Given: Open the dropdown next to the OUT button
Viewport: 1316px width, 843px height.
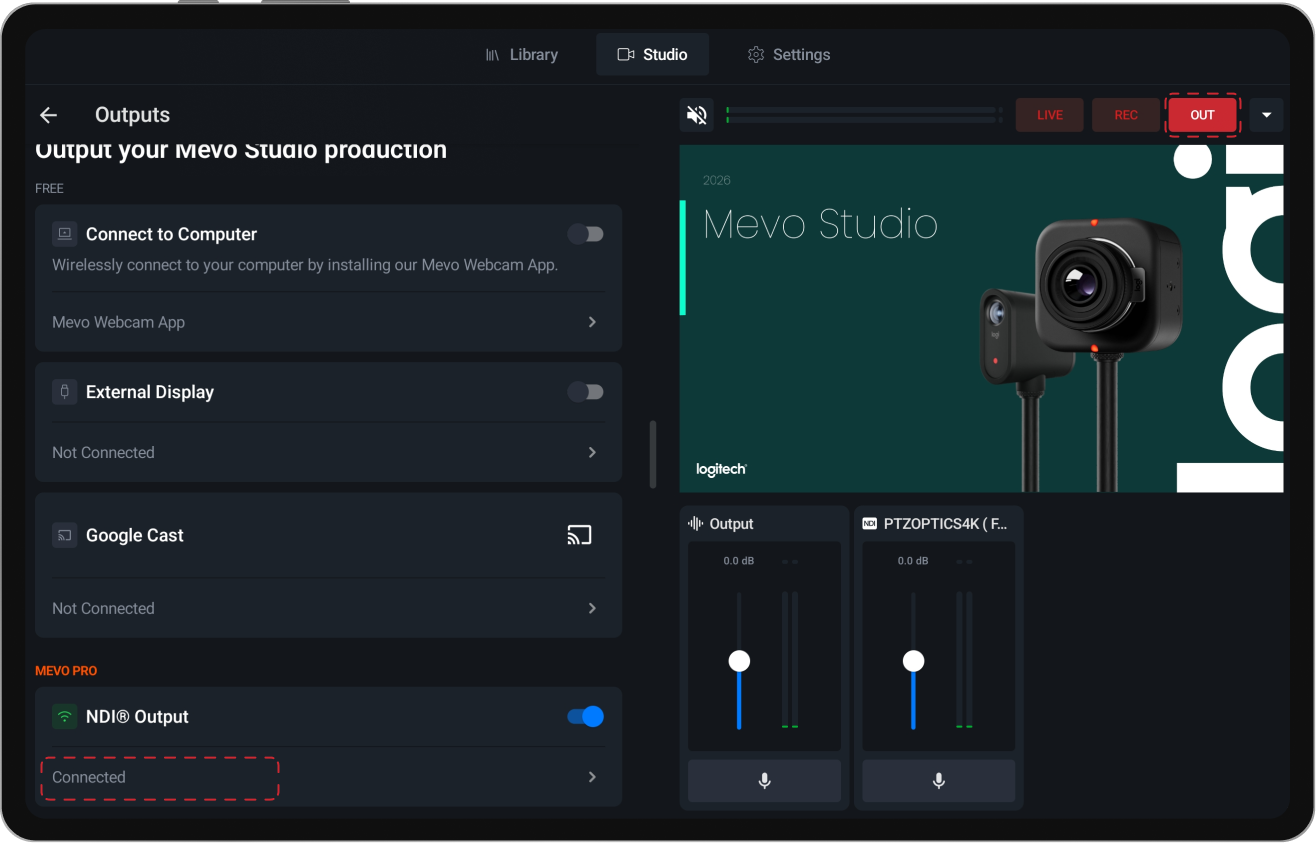Looking at the screenshot, I should click(1266, 114).
